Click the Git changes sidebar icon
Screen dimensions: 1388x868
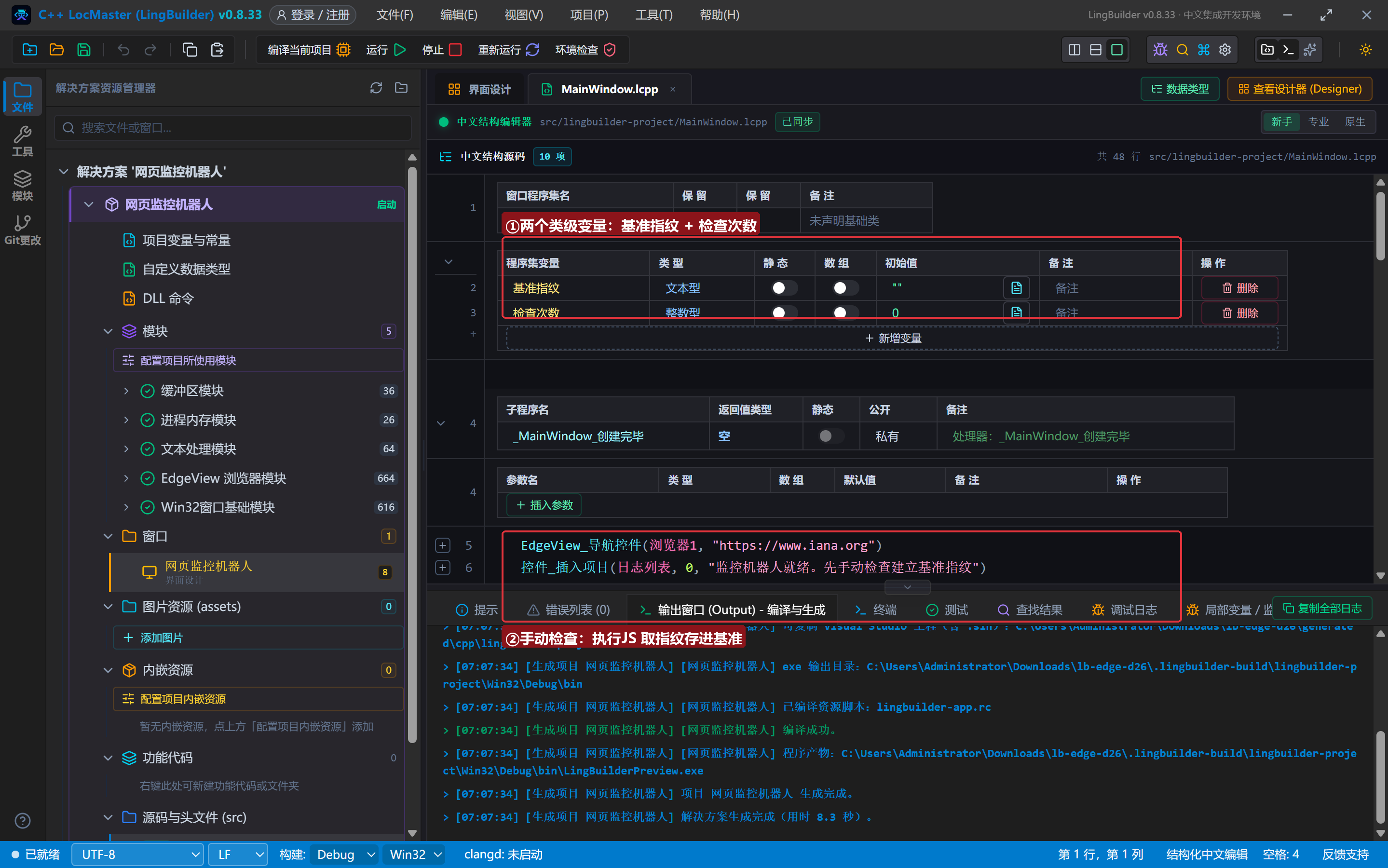point(22,230)
